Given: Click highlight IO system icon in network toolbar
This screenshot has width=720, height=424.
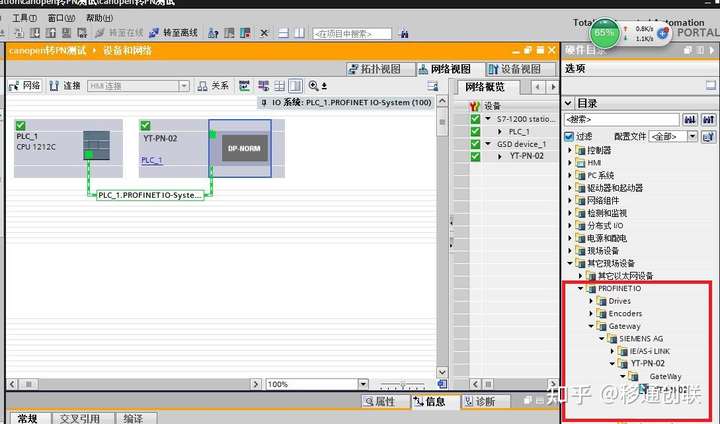Looking at the screenshot, I should 263,85.
